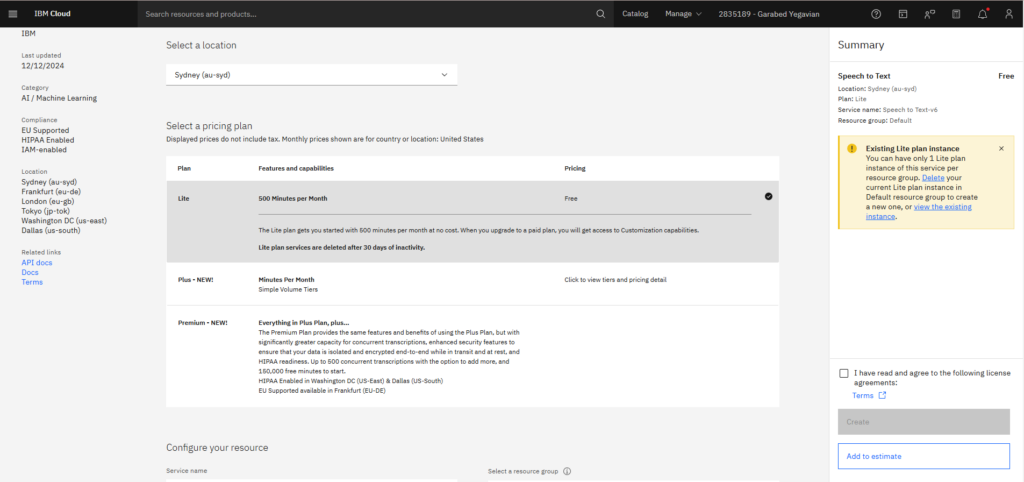Click the search magnifier icon
The width and height of the screenshot is (1024, 482).
601,14
